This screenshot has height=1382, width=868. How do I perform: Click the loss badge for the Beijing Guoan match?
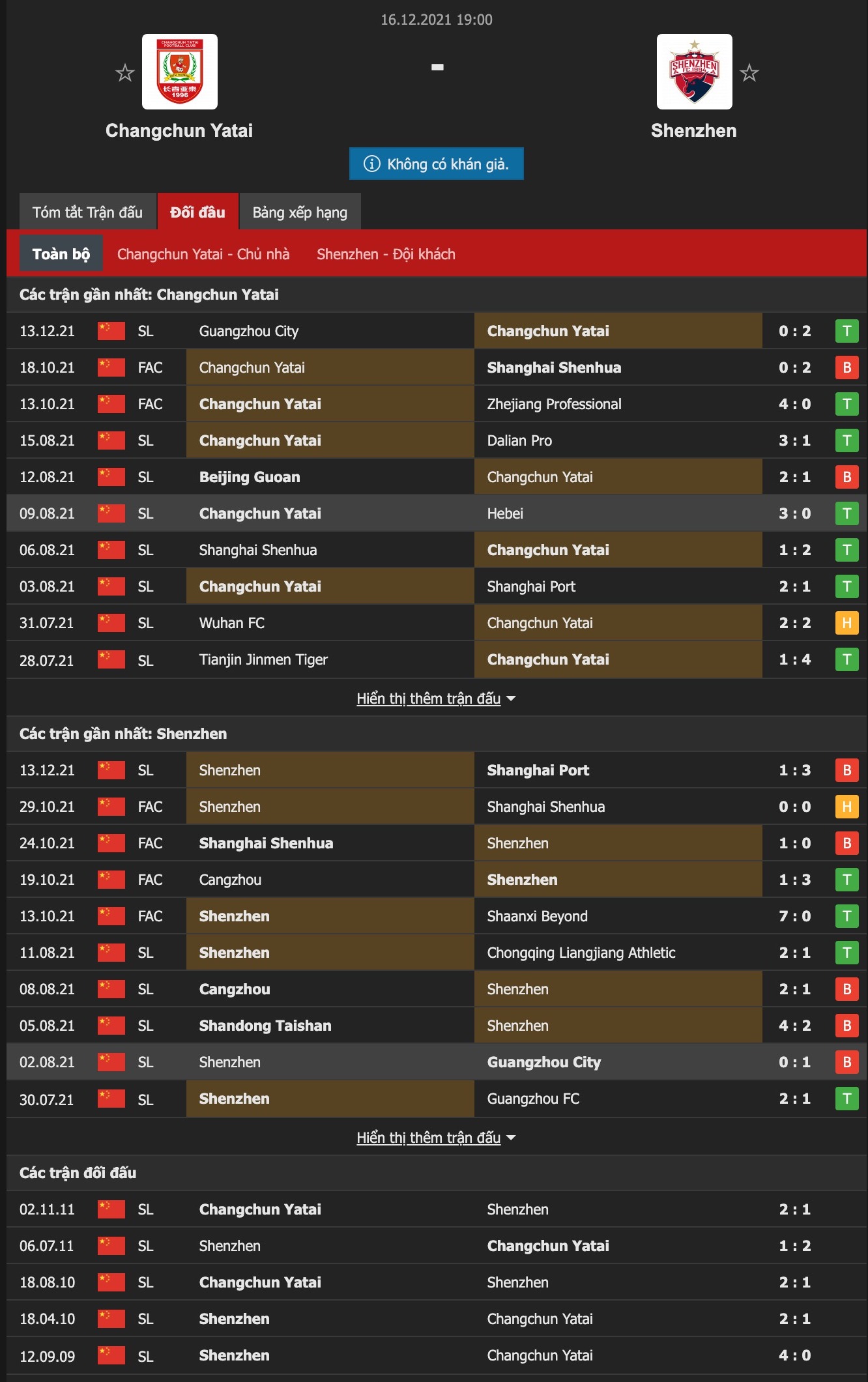847,477
